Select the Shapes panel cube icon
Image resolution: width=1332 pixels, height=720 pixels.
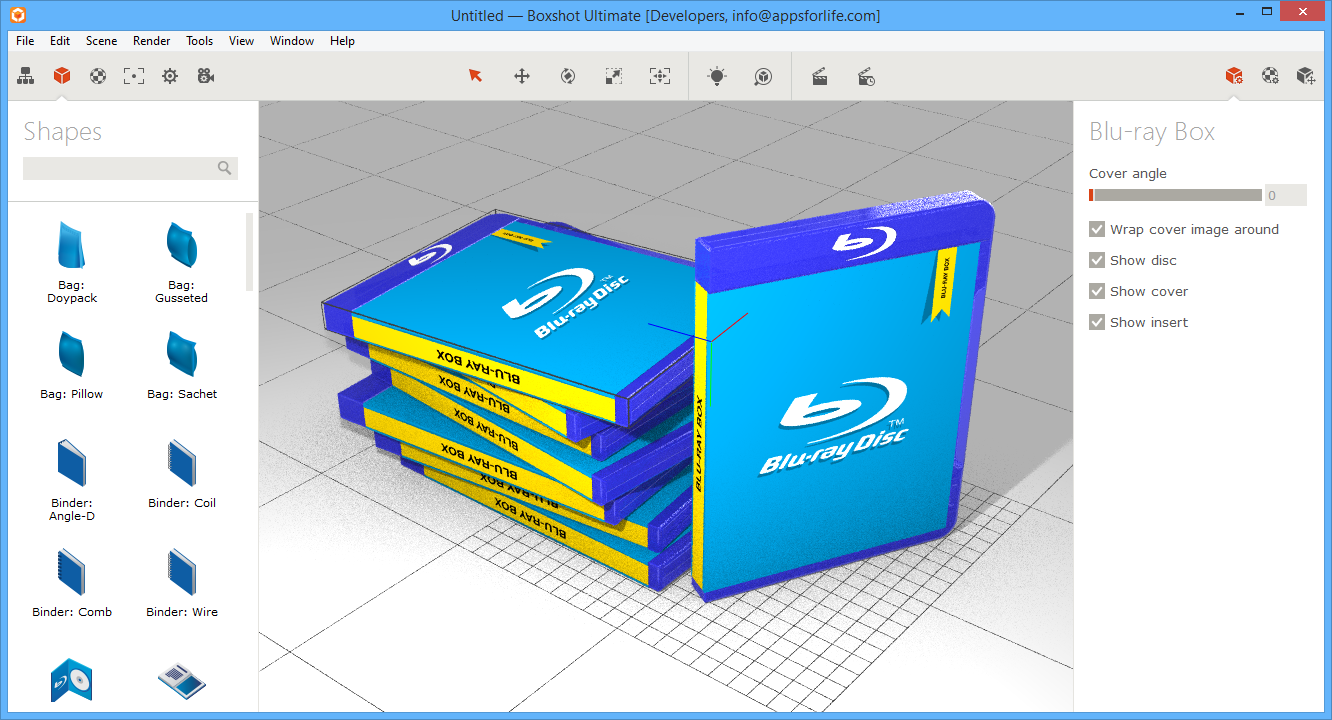coord(62,76)
